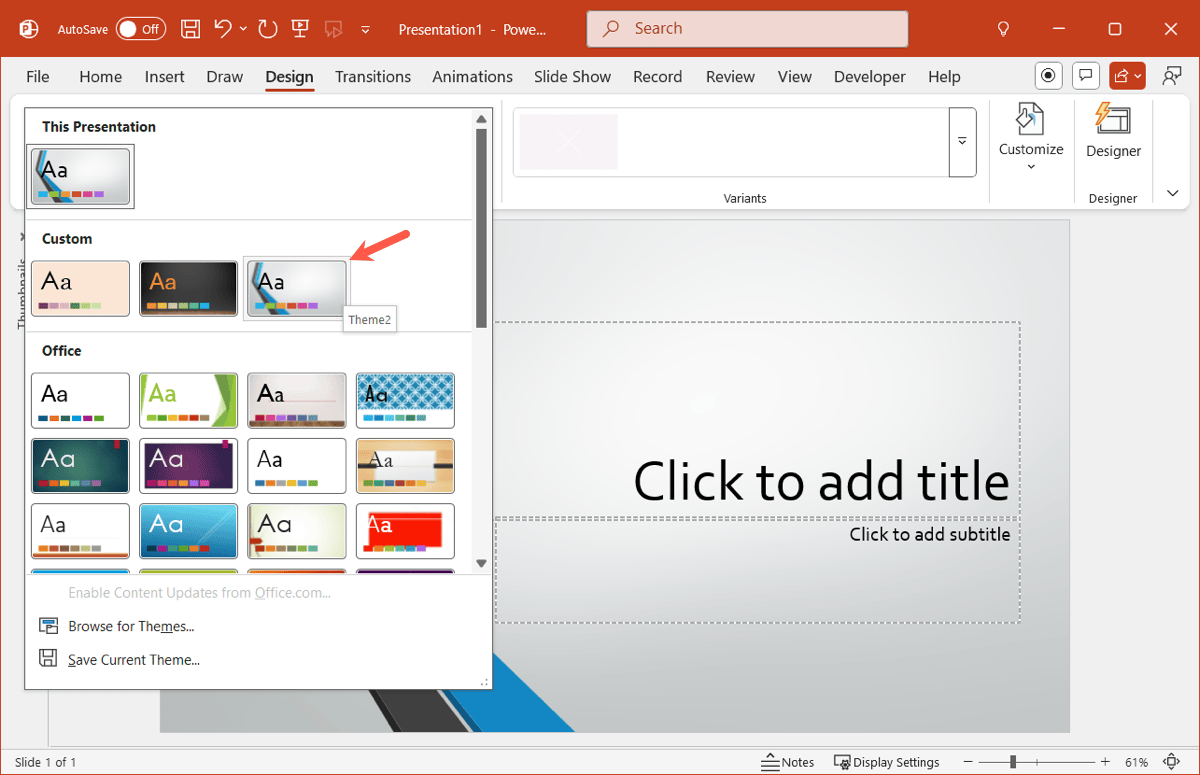Apply the pale green theme with red tab
Viewport: 1200px width, 775px height.
(x=296, y=531)
